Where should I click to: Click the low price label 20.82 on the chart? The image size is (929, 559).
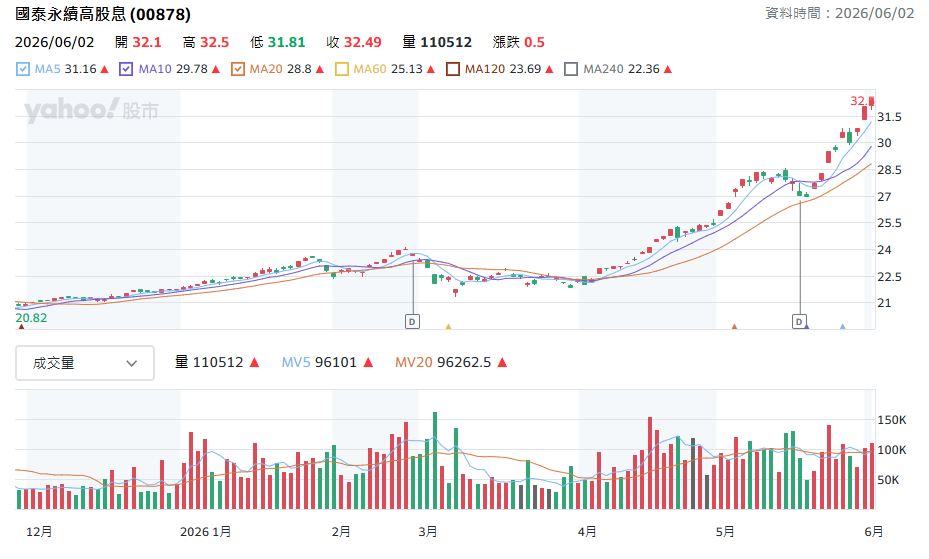tap(31, 318)
